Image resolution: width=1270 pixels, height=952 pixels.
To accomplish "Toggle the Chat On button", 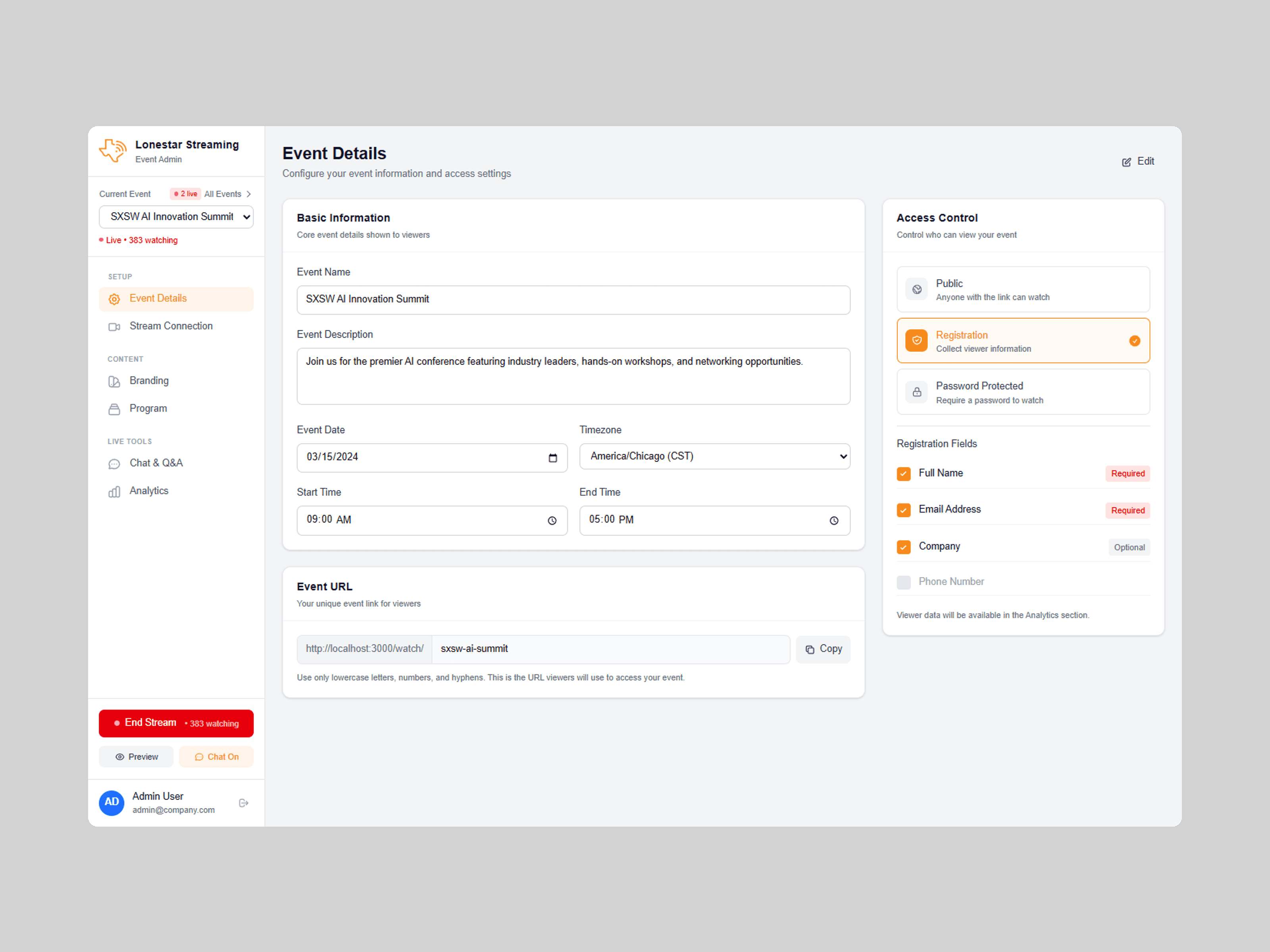I will [x=216, y=757].
